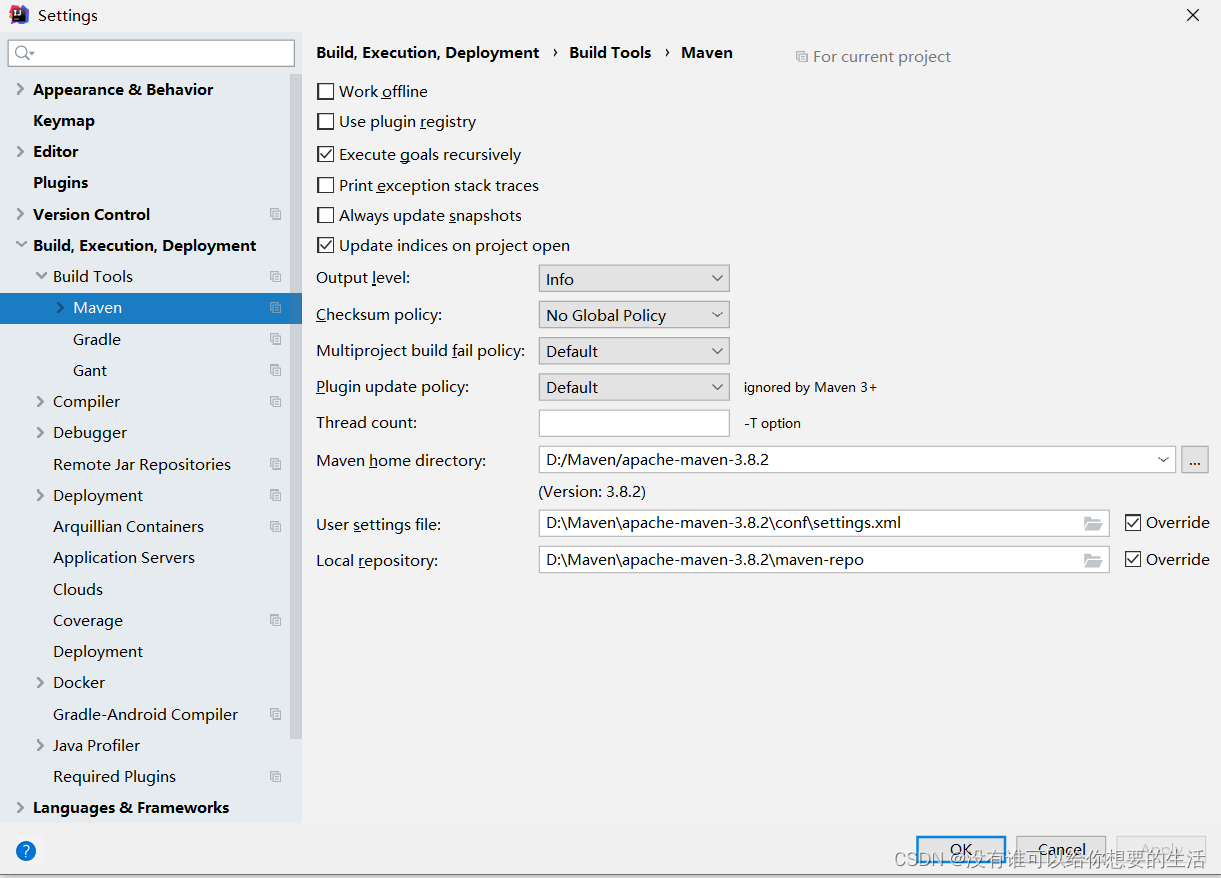Open the Output level dropdown
1221x878 pixels.
point(634,279)
